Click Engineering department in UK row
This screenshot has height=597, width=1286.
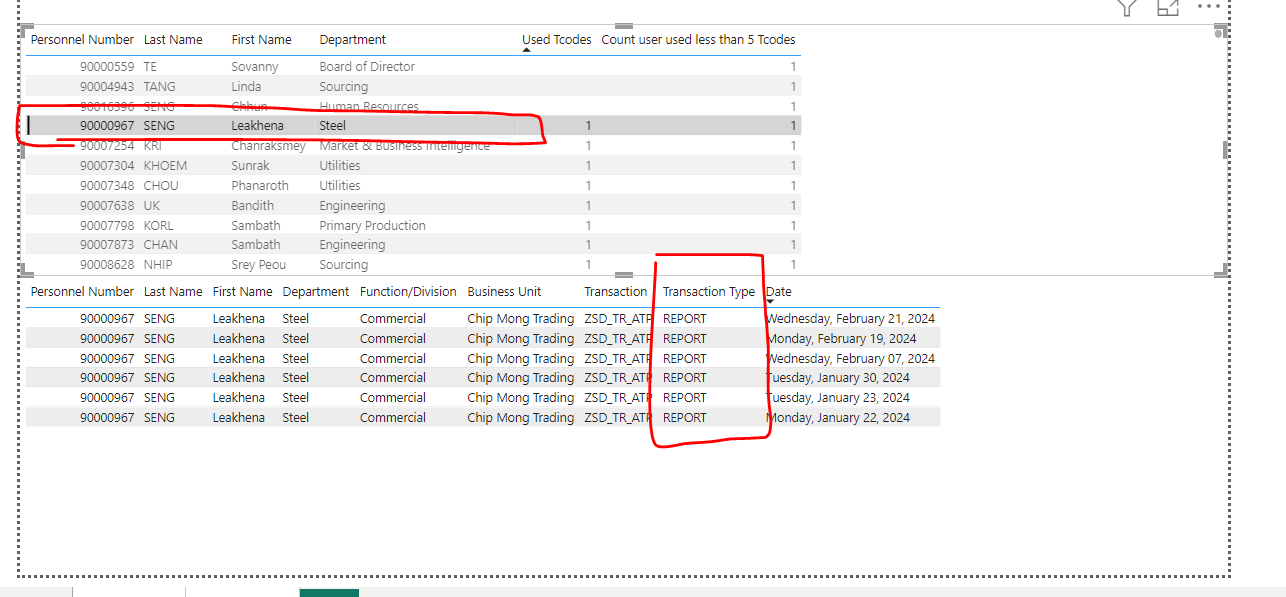pyautogui.click(x=352, y=206)
